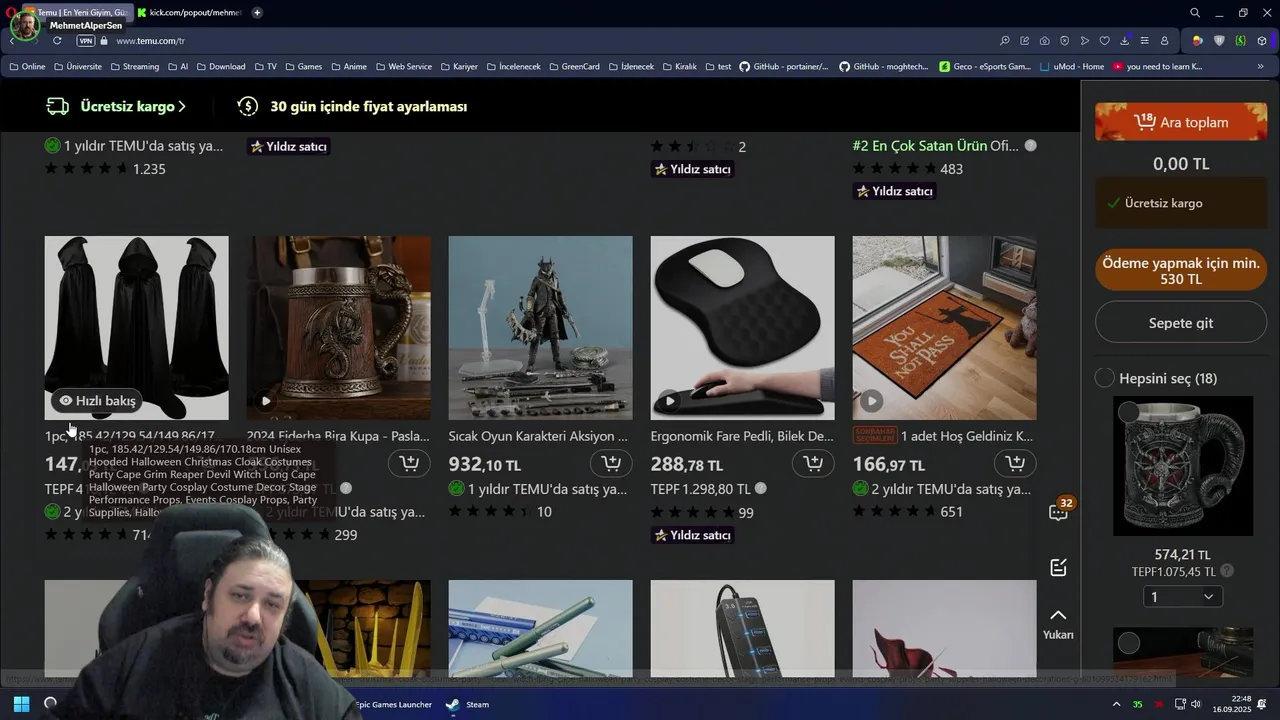Open the Online bookmarks folder
The height and width of the screenshot is (720, 1280).
(27, 67)
